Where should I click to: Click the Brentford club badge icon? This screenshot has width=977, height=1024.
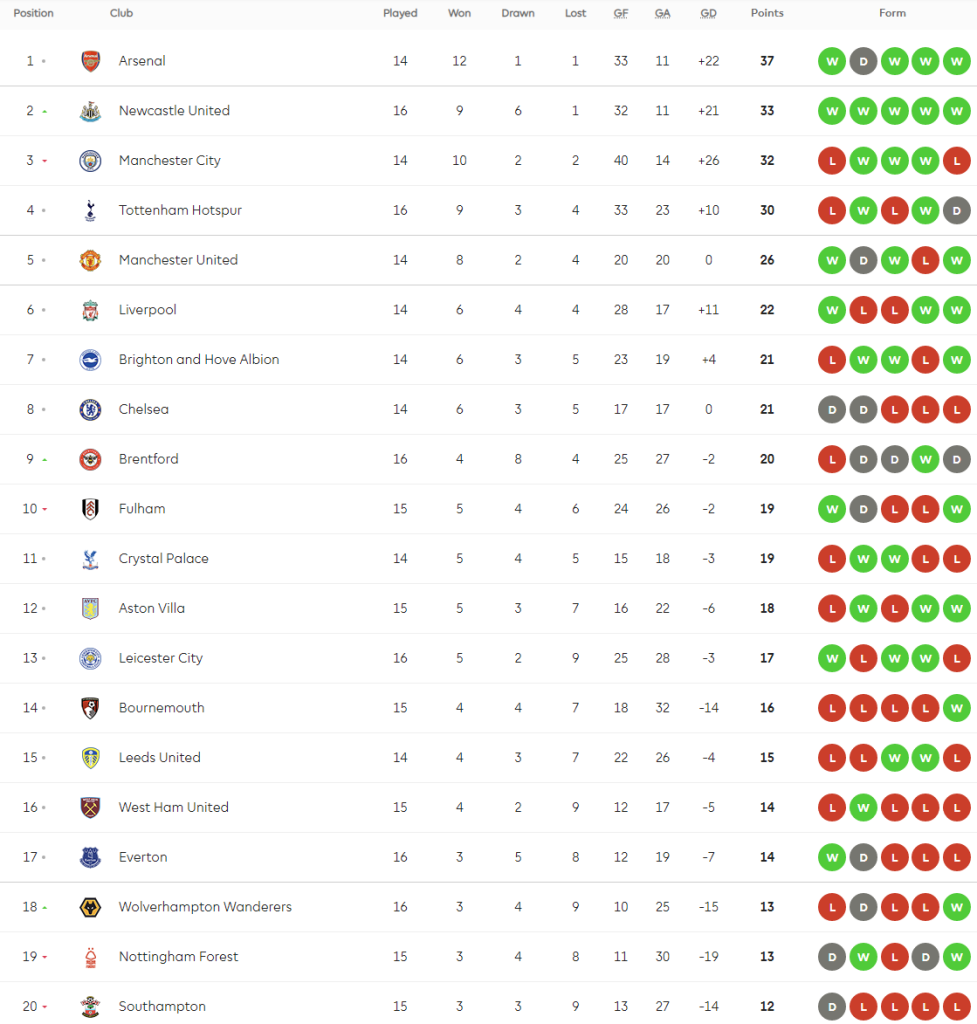91,460
